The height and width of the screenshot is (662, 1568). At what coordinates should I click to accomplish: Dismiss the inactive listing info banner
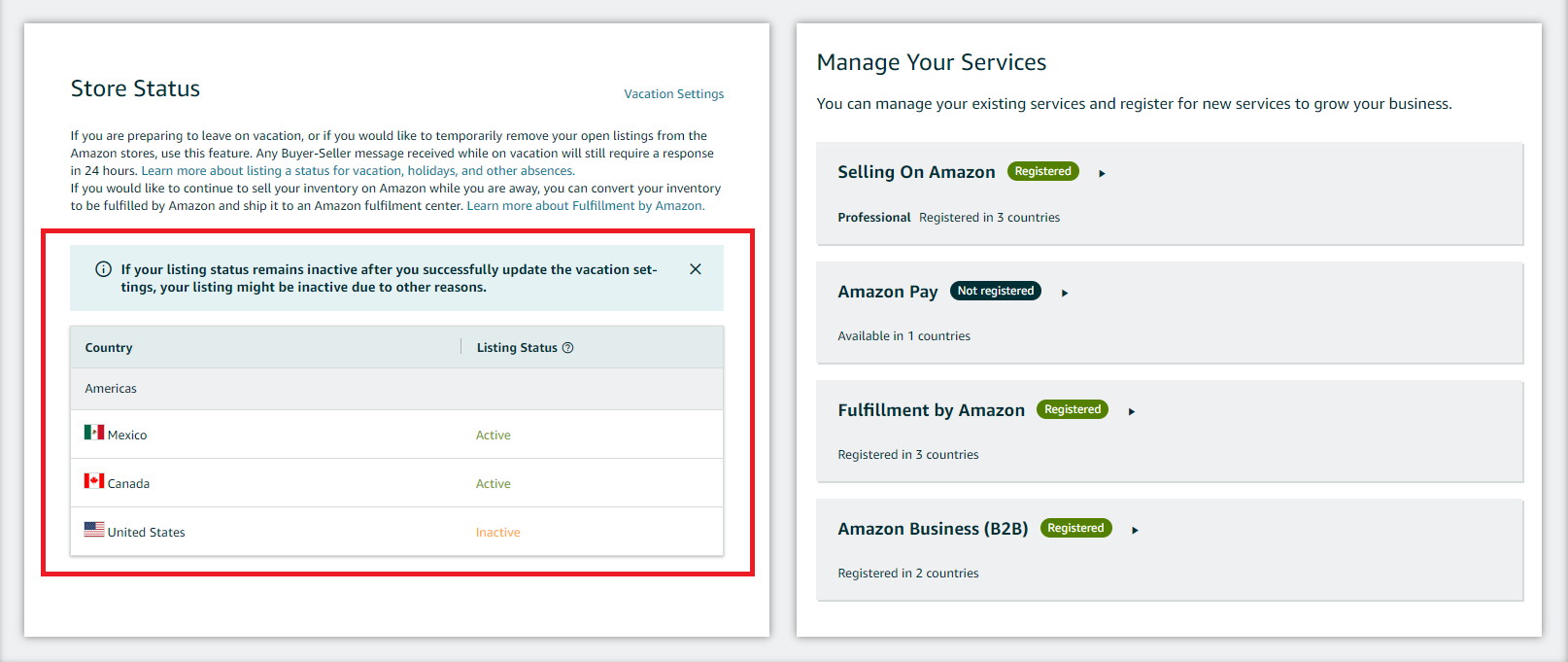696,269
